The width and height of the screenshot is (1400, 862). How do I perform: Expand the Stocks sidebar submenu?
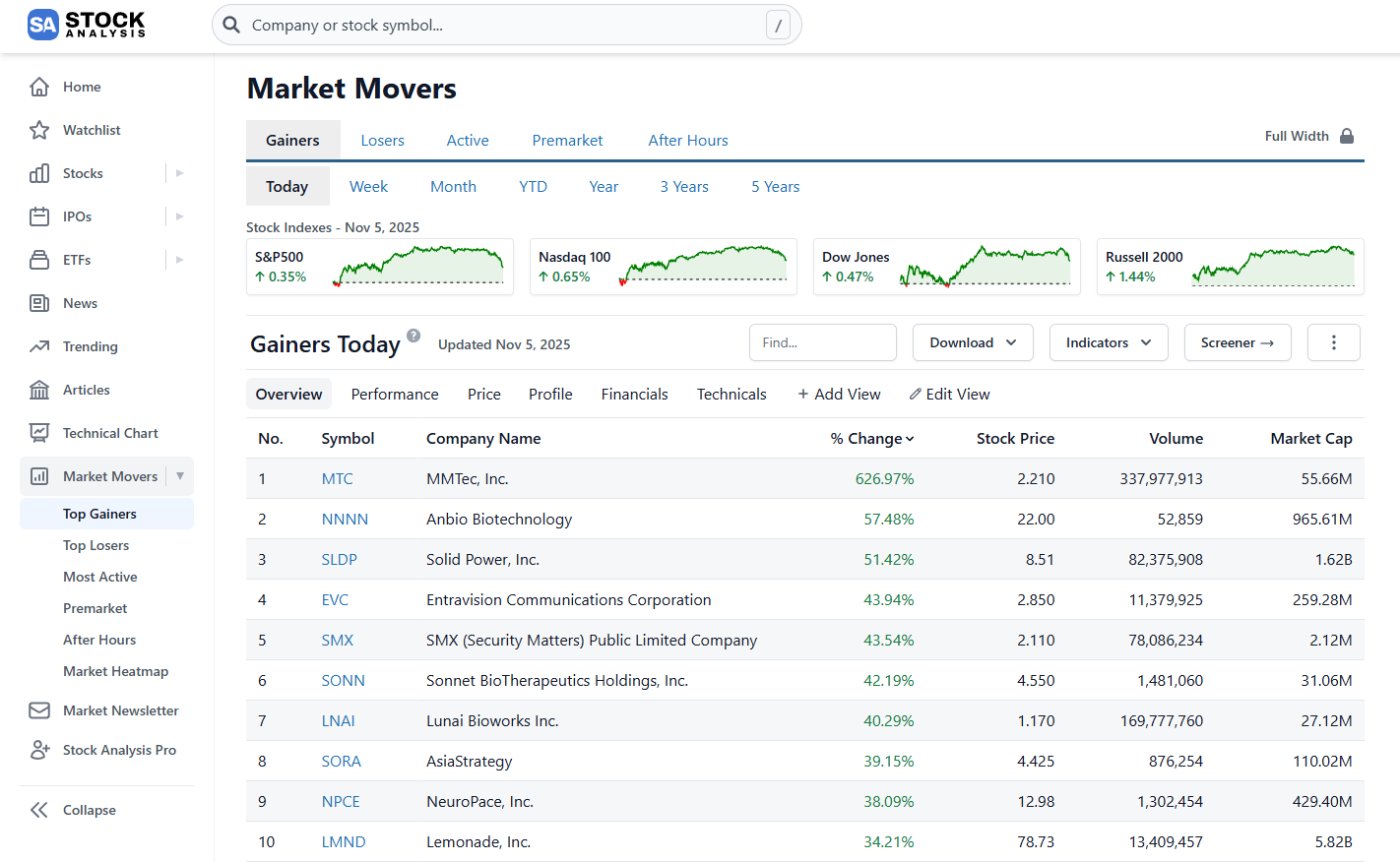tap(178, 172)
